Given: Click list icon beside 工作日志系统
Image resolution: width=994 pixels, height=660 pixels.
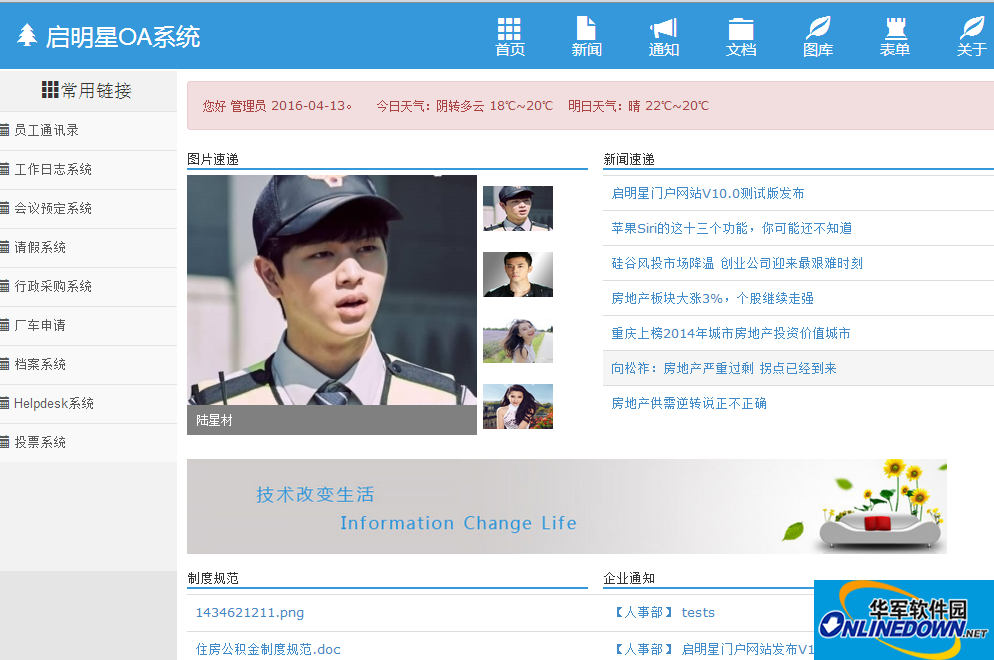Looking at the screenshot, I should (4, 169).
